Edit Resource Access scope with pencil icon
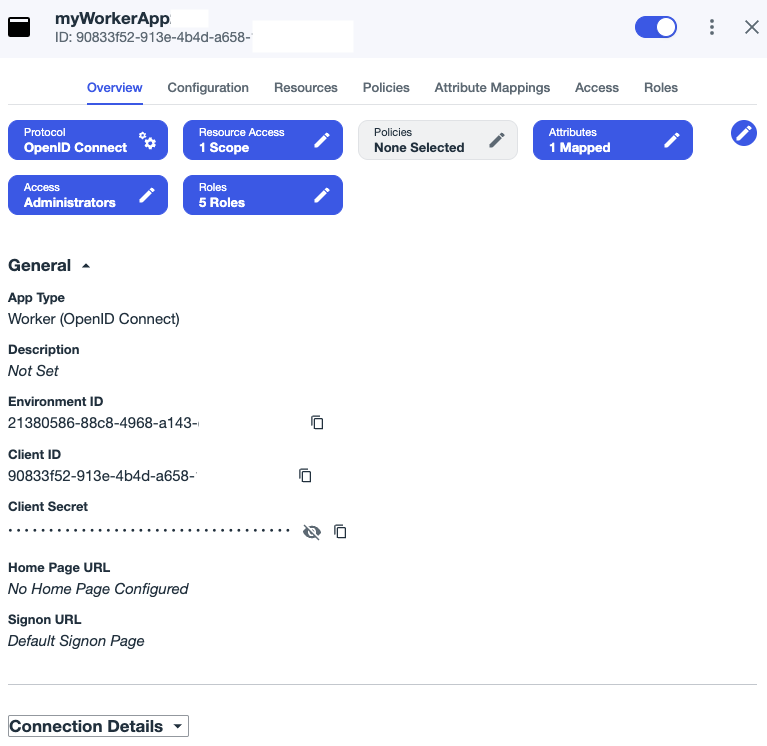The width and height of the screenshot is (767, 746). (x=322, y=141)
